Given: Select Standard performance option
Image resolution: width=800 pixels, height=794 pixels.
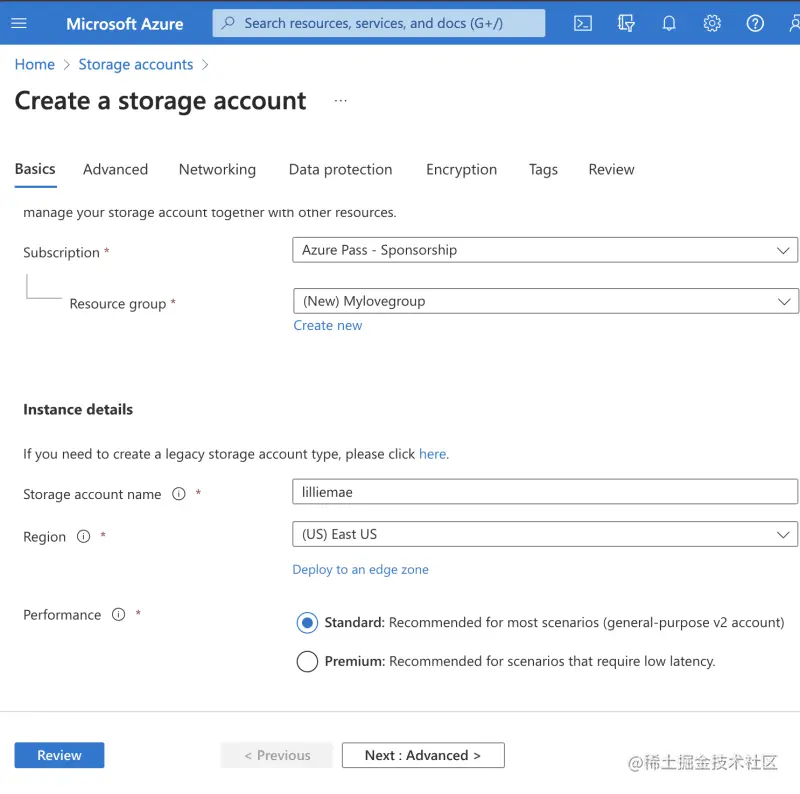Looking at the screenshot, I should (x=307, y=623).
